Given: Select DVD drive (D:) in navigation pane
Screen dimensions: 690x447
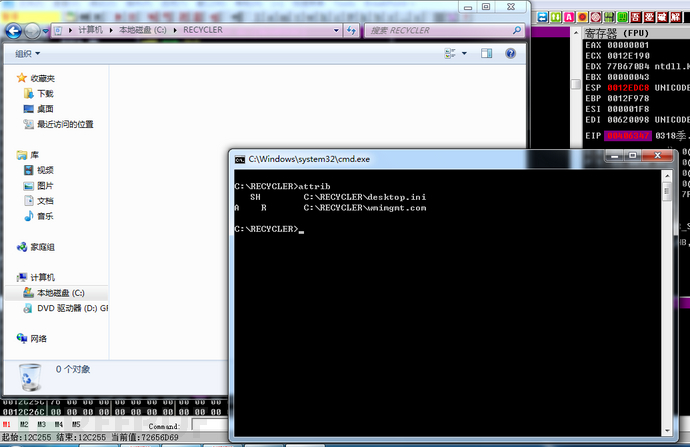Looking at the screenshot, I should (71, 308).
